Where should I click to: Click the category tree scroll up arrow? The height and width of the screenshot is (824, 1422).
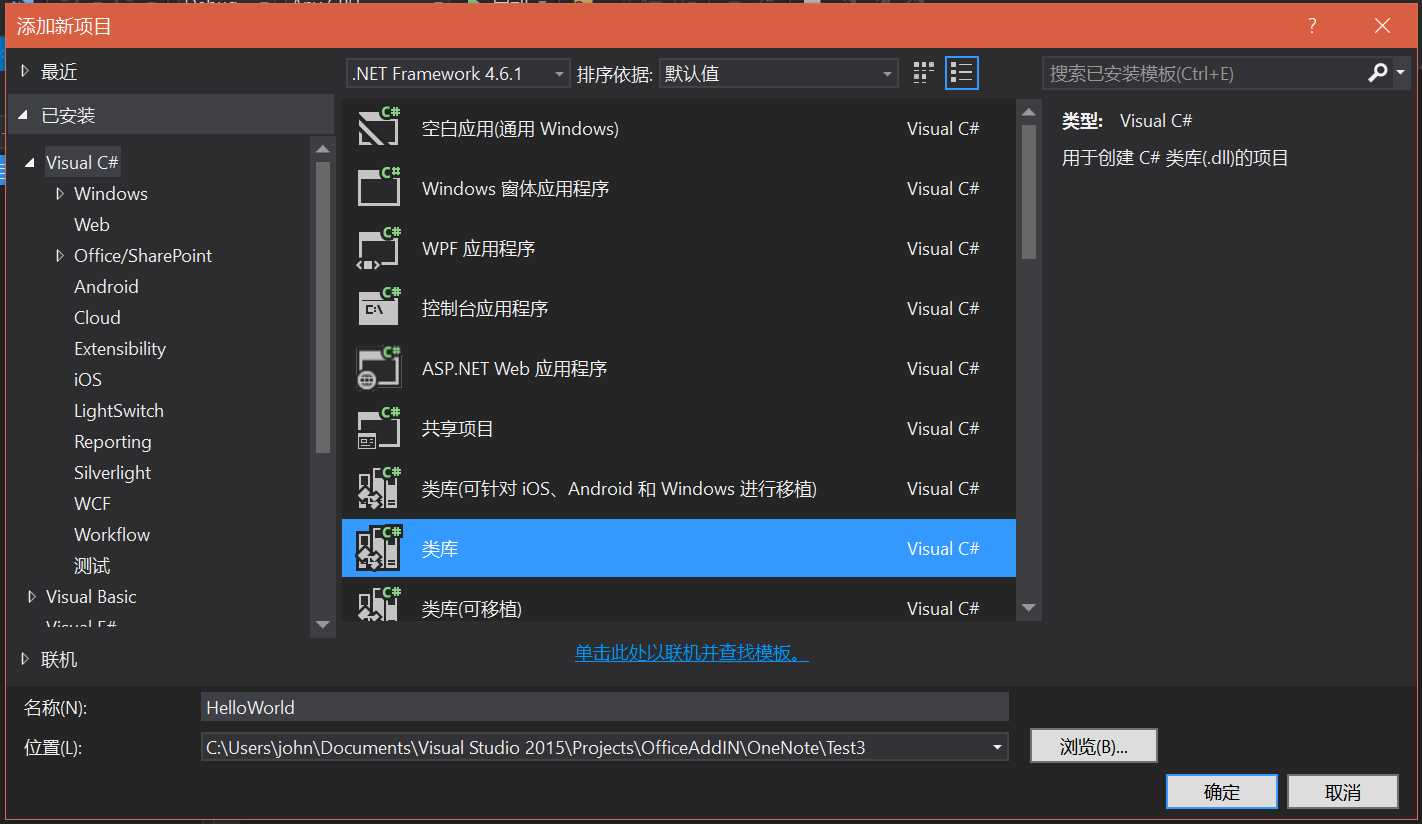click(323, 150)
